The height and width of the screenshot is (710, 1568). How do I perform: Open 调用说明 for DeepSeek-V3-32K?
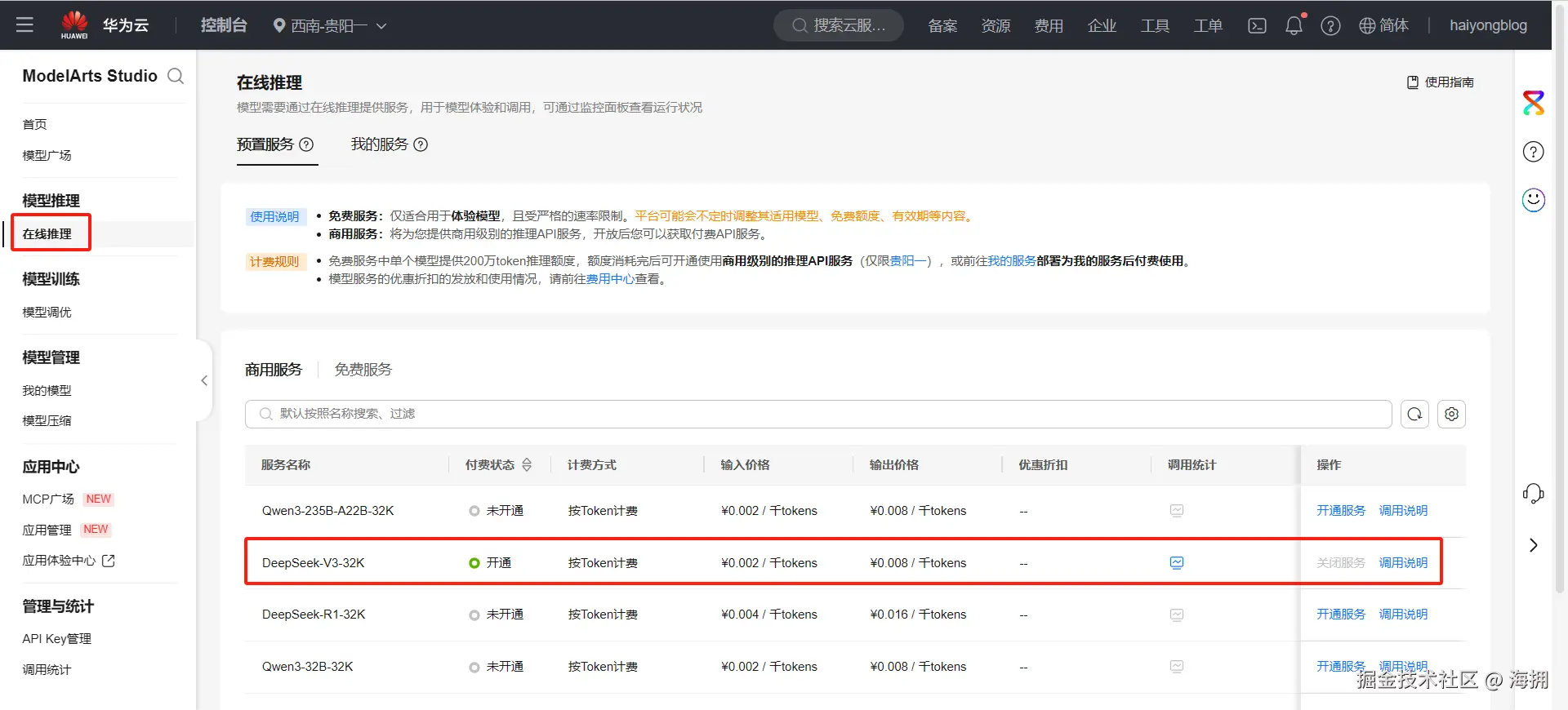(x=1403, y=563)
